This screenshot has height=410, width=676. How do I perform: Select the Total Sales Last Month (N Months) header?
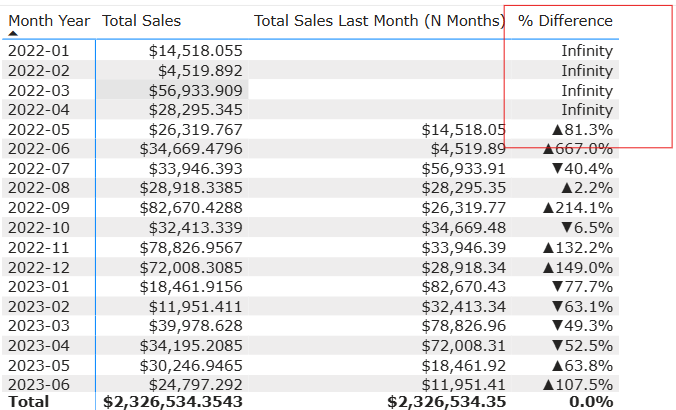(x=378, y=20)
